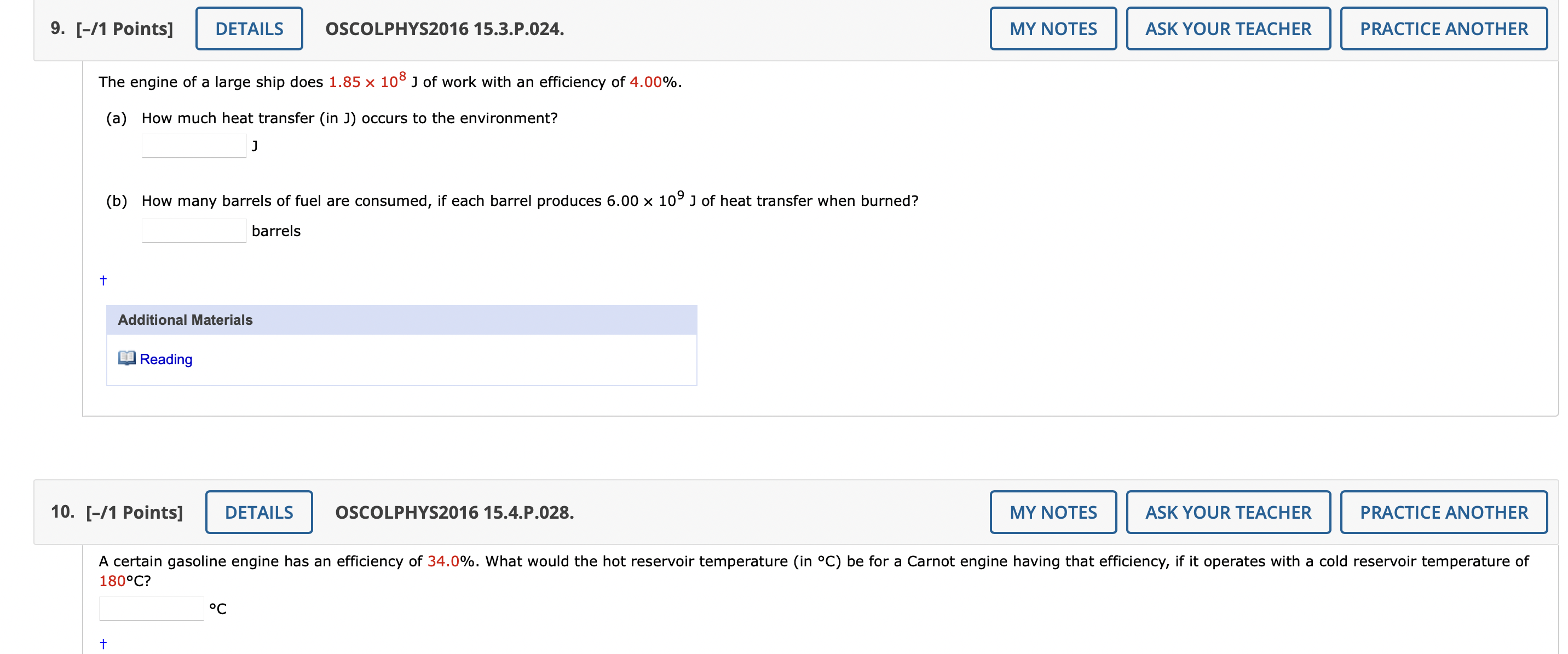Click ASK YOUR TEACHER for question 9
Screen dimensions: 1568x654
click(1228, 28)
